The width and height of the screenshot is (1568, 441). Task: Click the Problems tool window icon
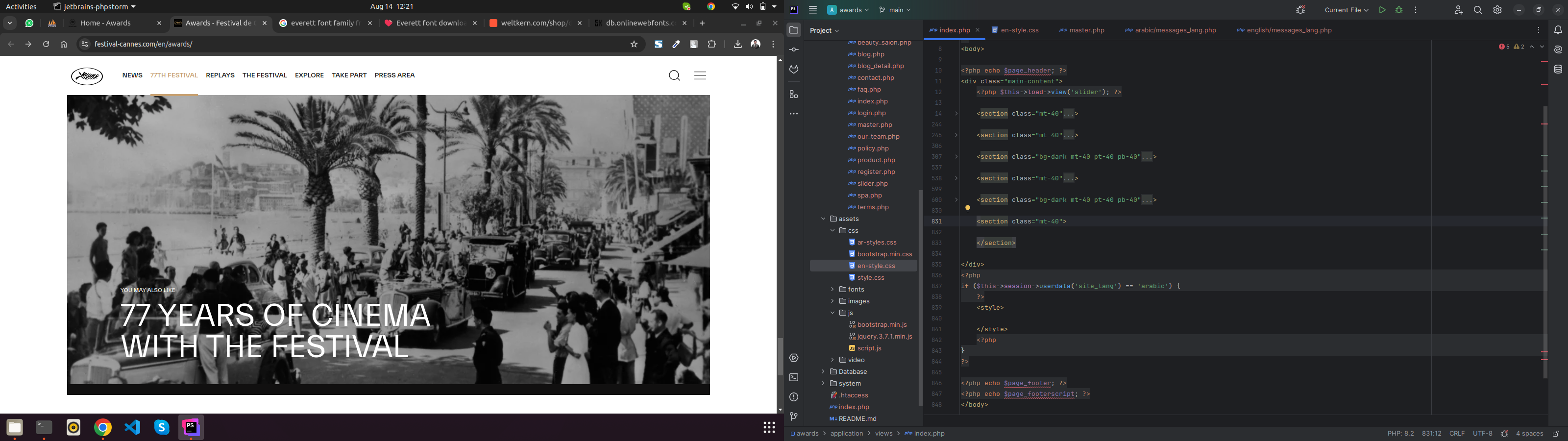coord(794,397)
